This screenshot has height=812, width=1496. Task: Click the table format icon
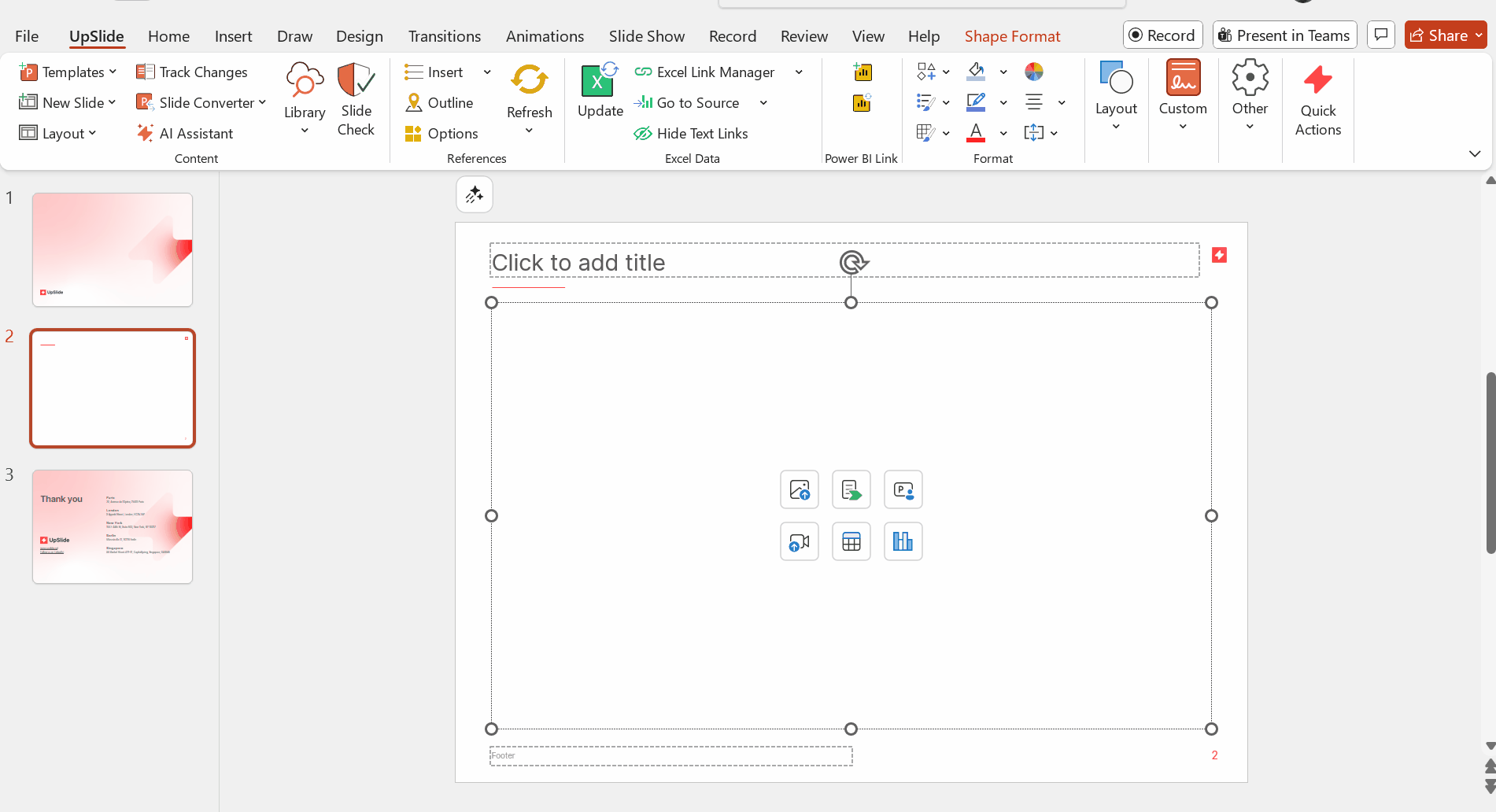point(926,133)
